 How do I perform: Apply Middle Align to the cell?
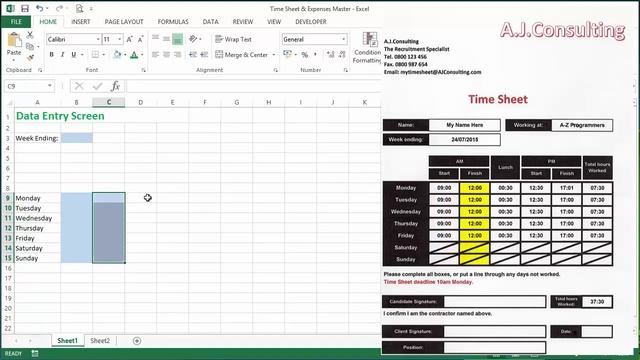click(x=166, y=39)
